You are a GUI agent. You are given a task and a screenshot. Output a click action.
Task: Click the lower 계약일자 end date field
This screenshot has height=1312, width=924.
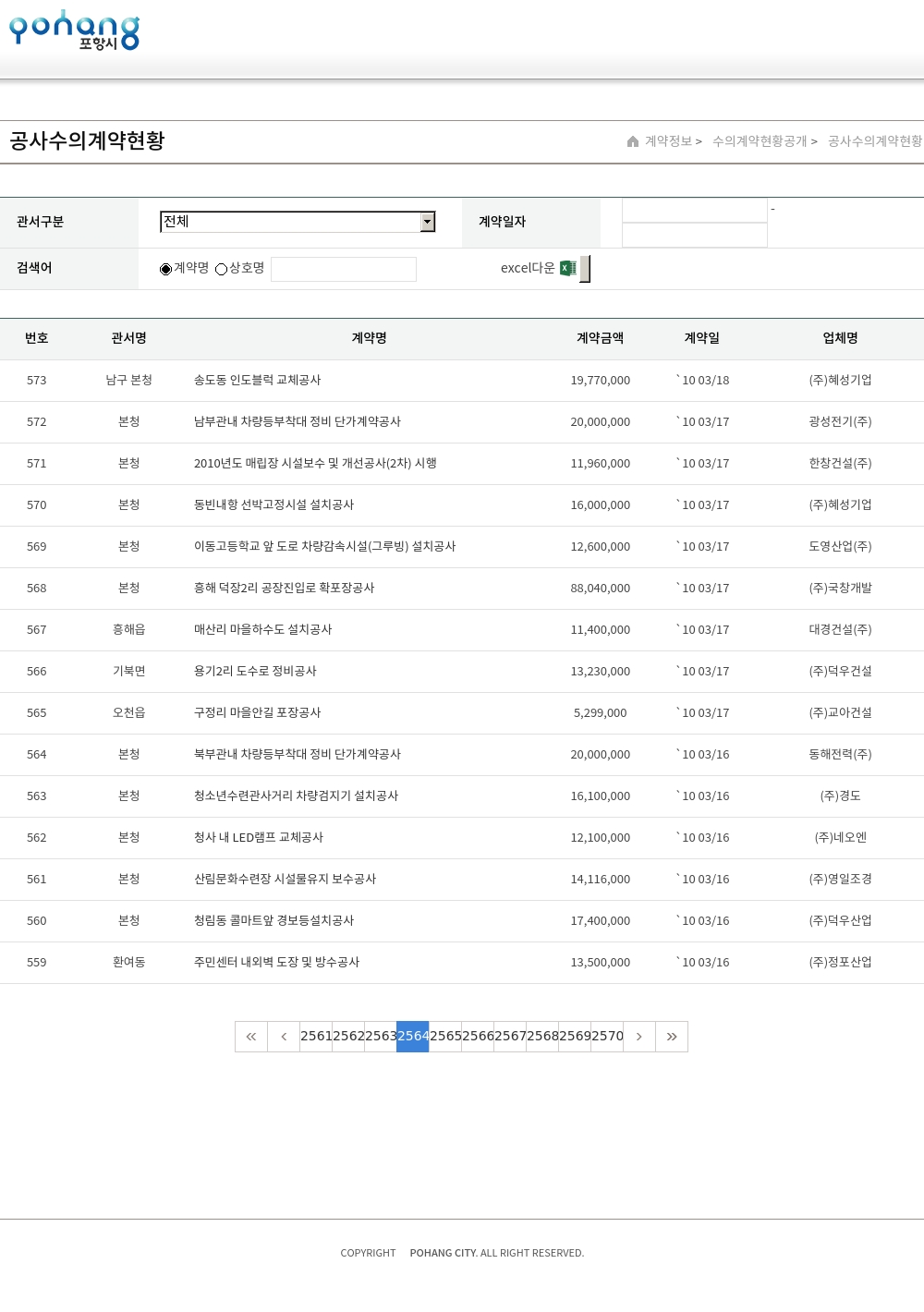click(695, 236)
